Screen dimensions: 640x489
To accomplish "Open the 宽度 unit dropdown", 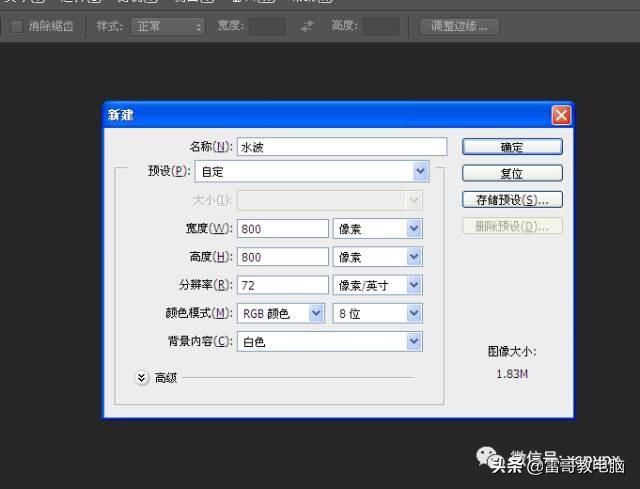I will [x=378, y=229].
